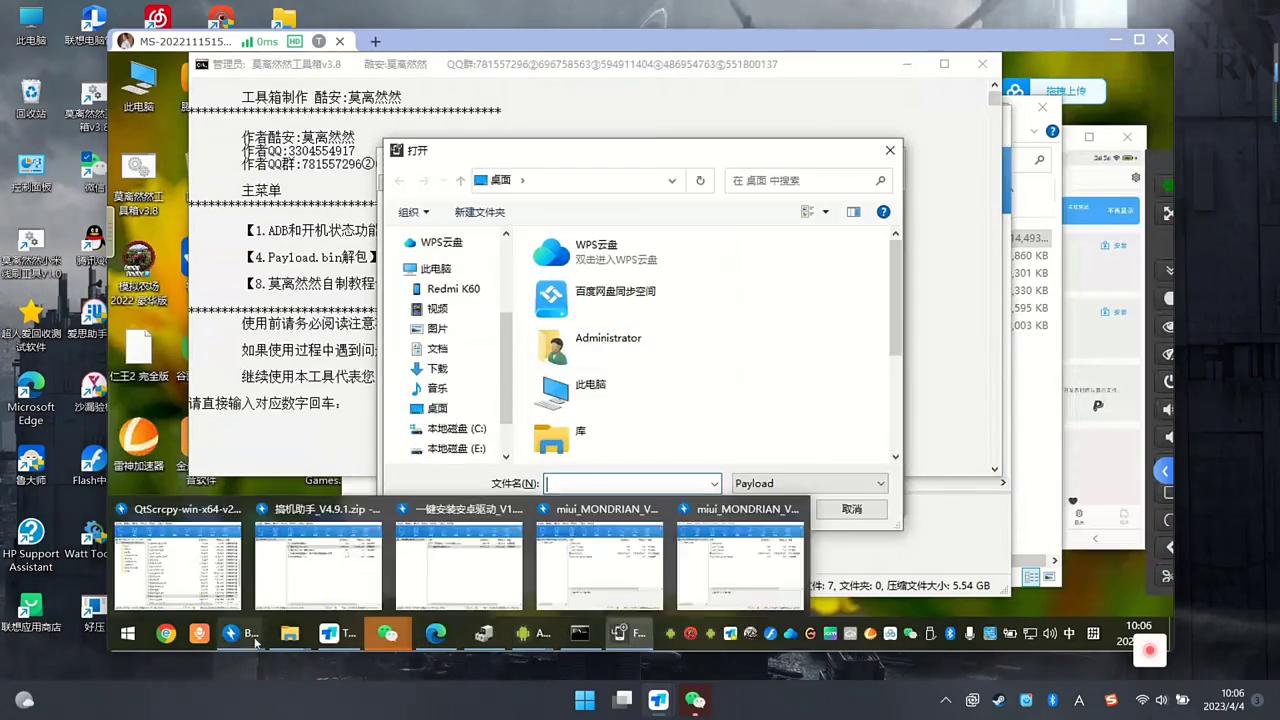1280x720 pixels.
Task: Click the 取消 cancel button
Action: (x=851, y=509)
